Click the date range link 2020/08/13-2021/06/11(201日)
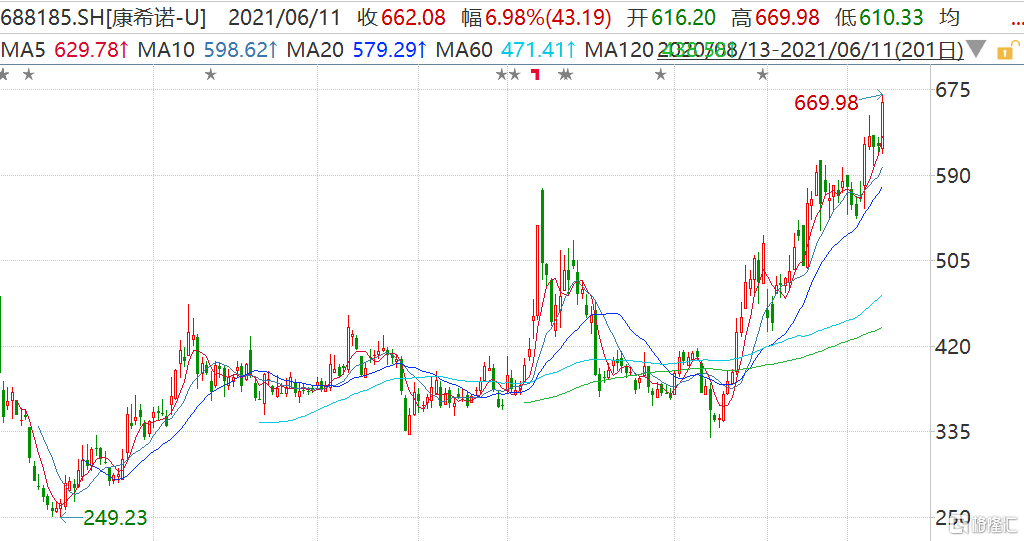This screenshot has width=1024, height=541. [810, 50]
